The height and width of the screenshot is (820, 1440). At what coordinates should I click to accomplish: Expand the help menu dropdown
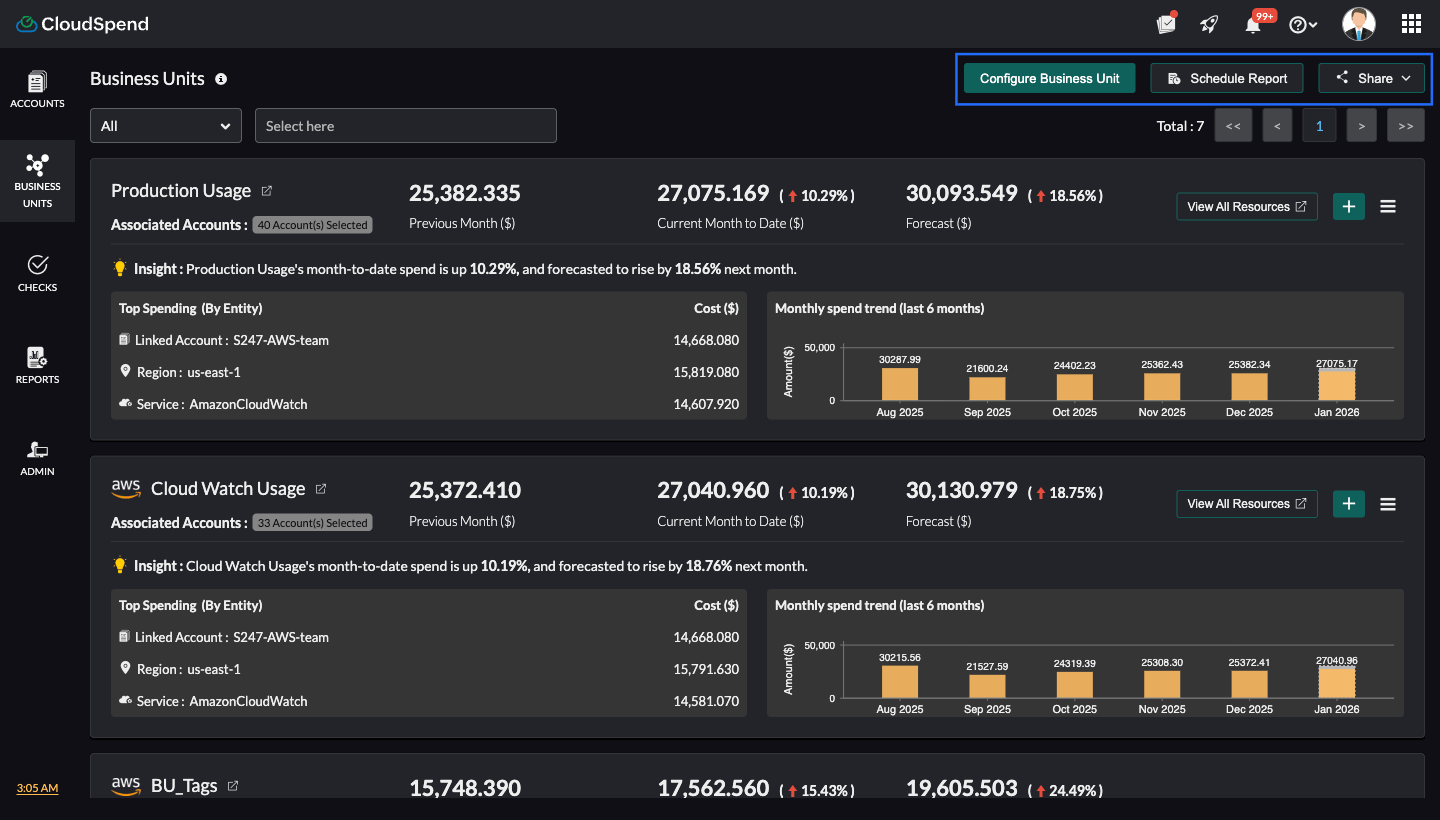tap(1303, 25)
